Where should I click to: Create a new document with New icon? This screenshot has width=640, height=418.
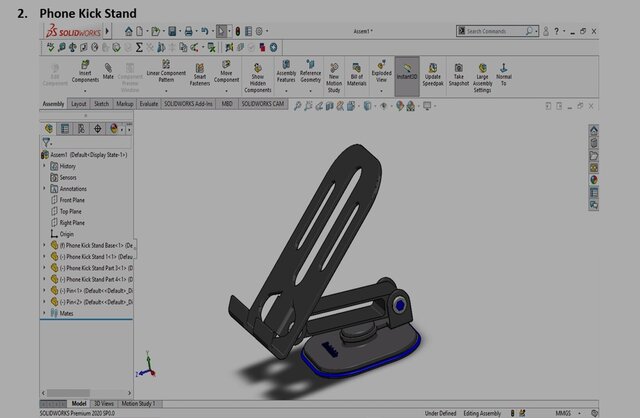pyautogui.click(x=140, y=31)
